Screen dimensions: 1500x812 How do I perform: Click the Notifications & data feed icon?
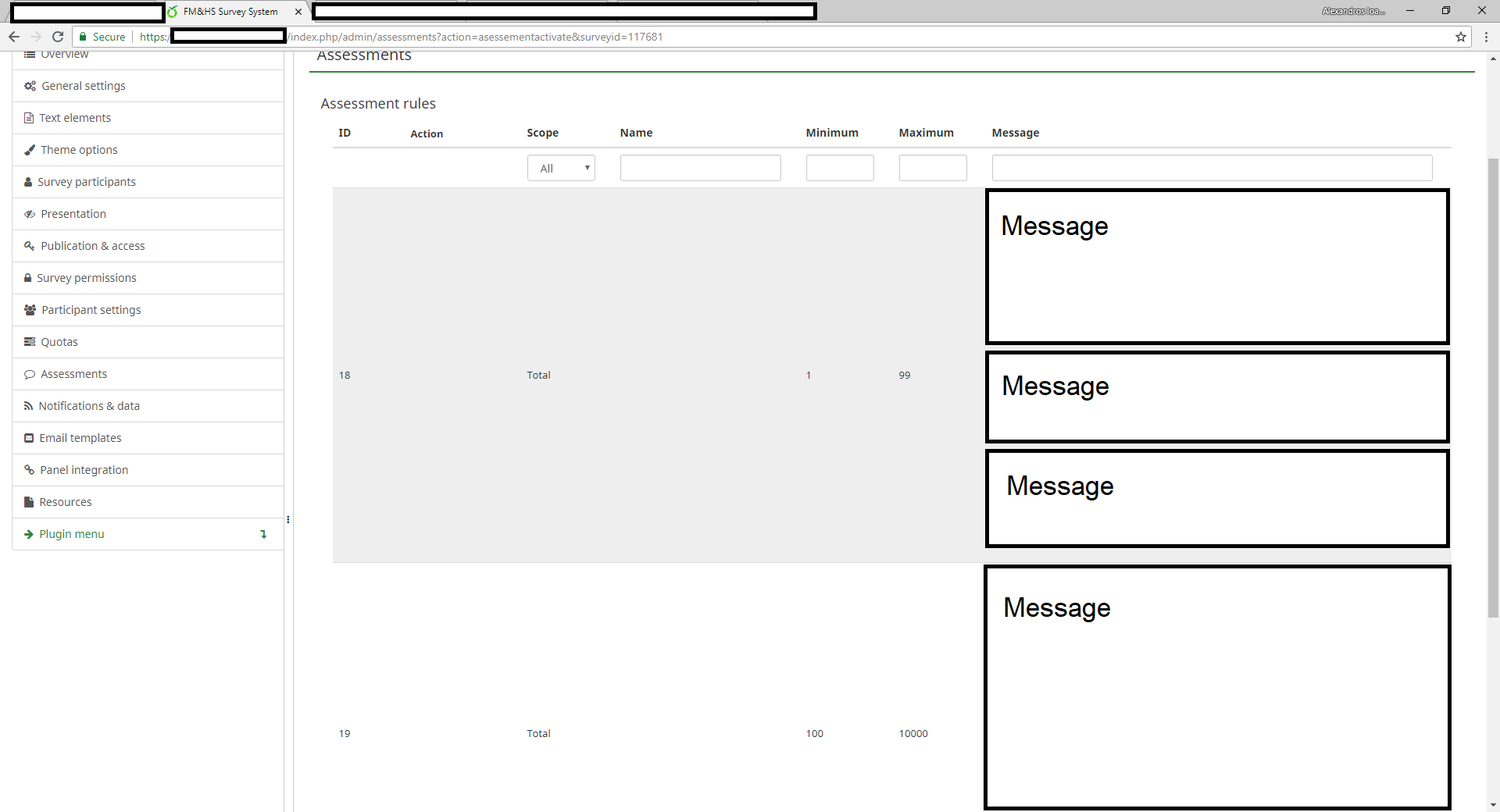click(29, 406)
